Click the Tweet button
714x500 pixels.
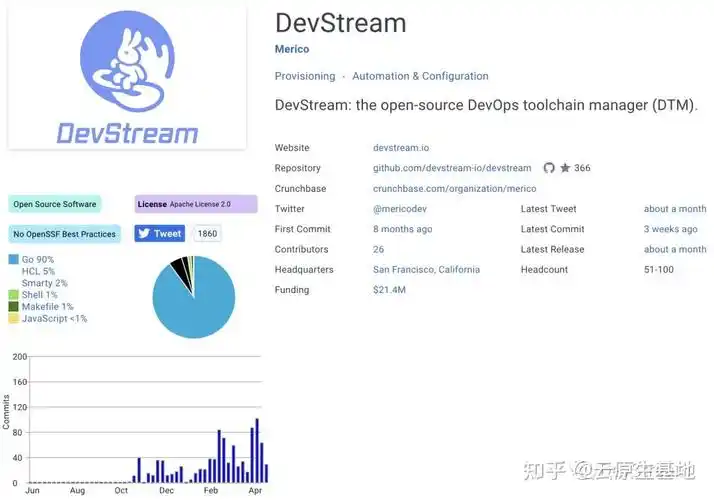160,234
